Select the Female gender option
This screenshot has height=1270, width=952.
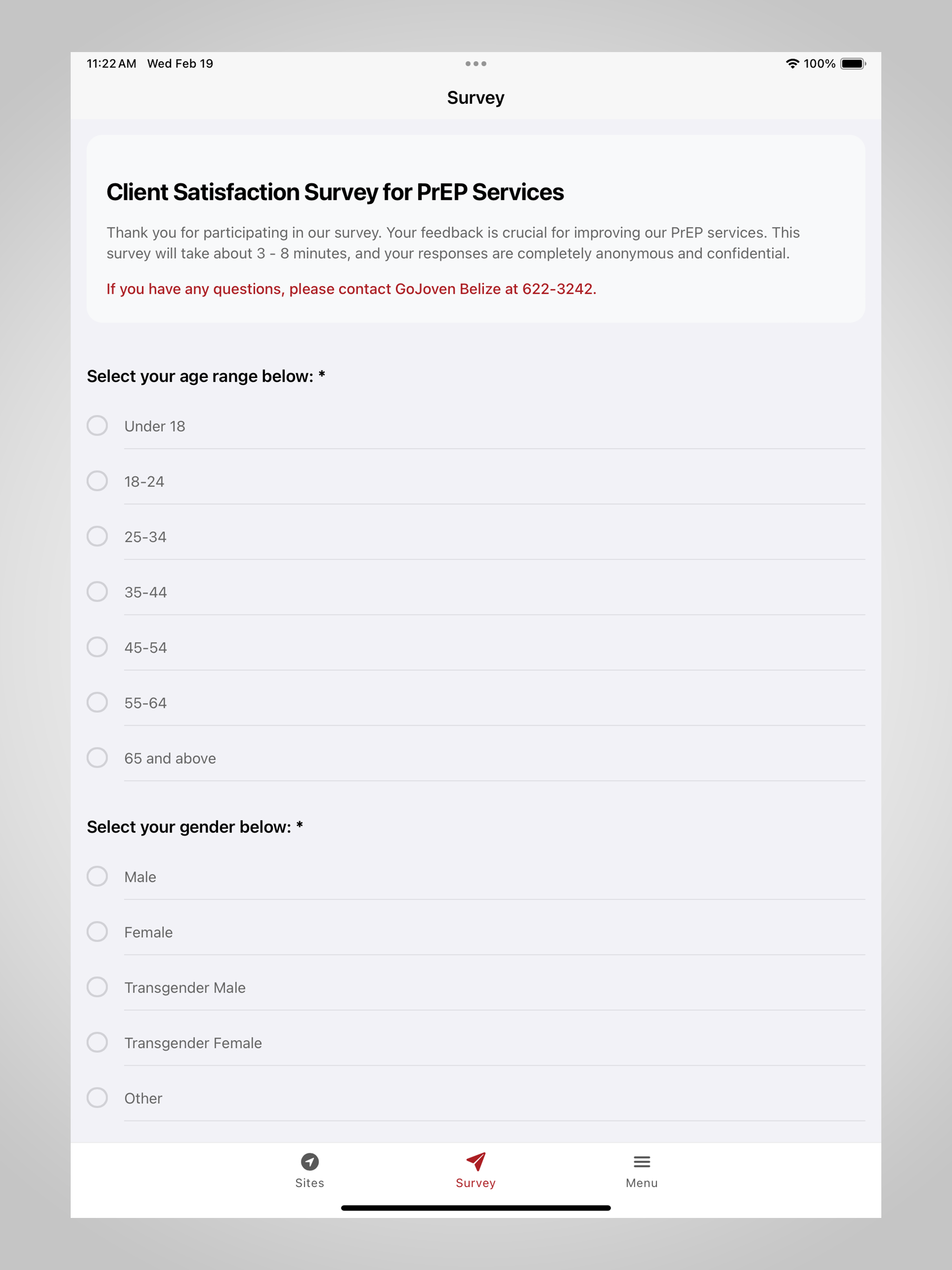tap(476, 932)
